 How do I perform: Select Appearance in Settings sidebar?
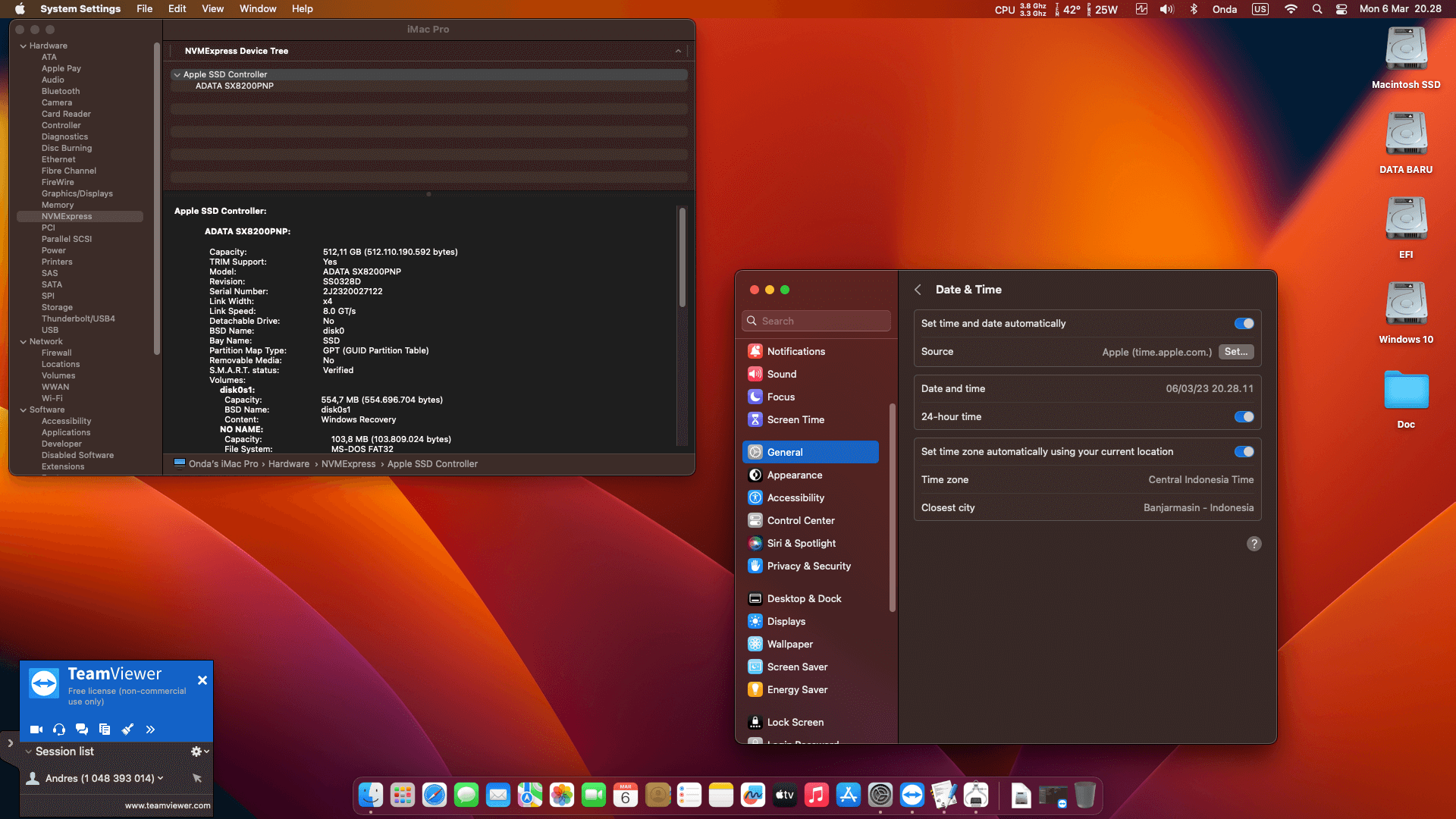(794, 475)
